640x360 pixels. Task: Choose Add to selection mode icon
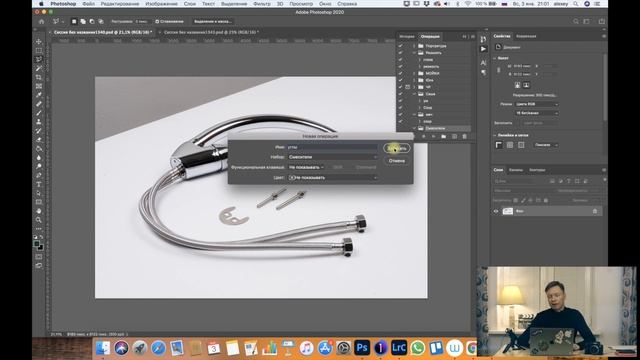83,21
